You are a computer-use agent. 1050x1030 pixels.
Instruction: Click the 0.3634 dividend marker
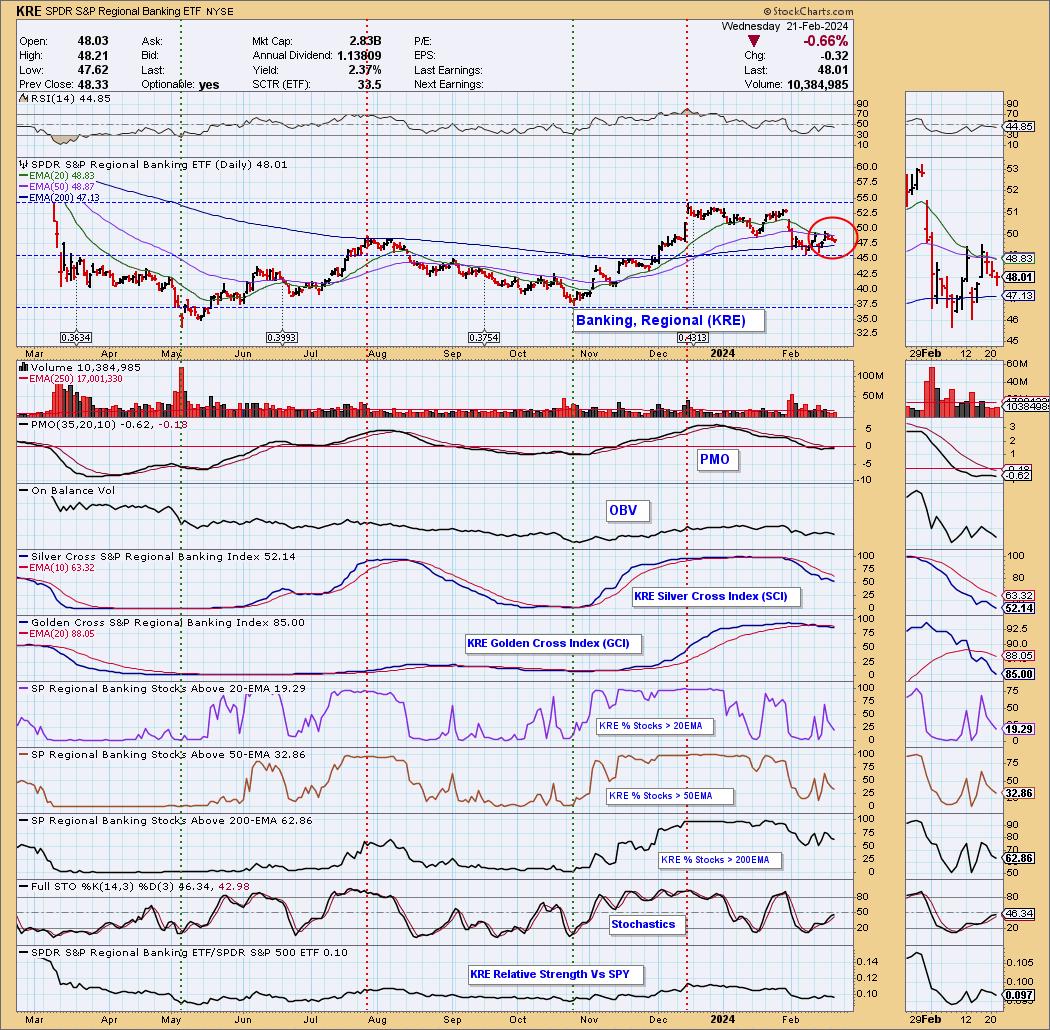click(76, 338)
